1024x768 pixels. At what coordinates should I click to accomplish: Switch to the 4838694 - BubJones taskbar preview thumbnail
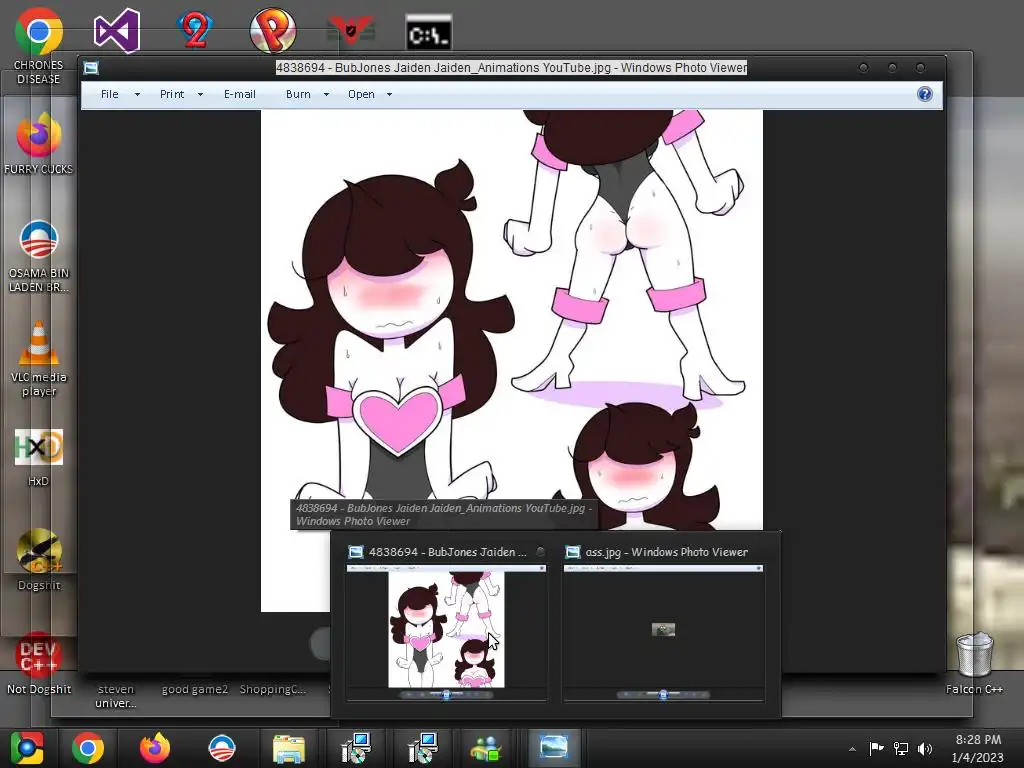(x=447, y=632)
